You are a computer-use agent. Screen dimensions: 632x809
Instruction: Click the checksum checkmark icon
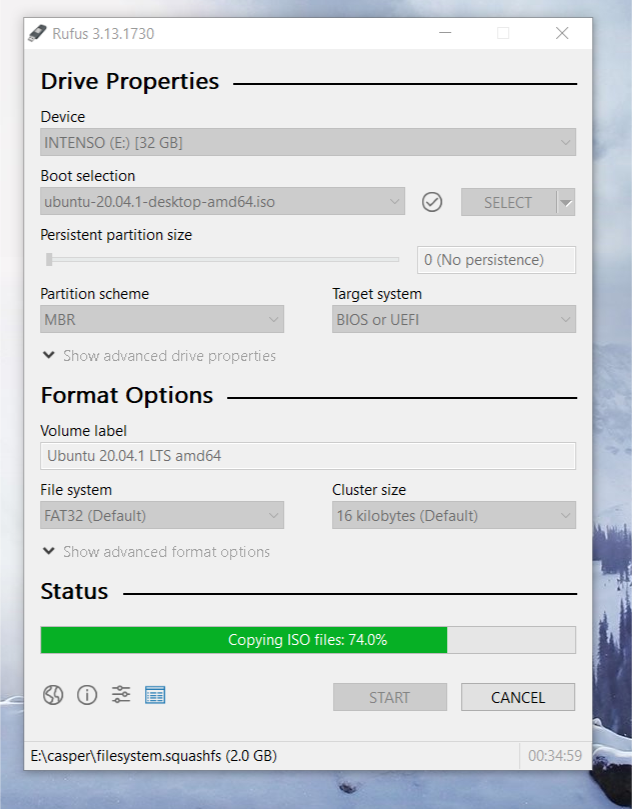point(432,202)
